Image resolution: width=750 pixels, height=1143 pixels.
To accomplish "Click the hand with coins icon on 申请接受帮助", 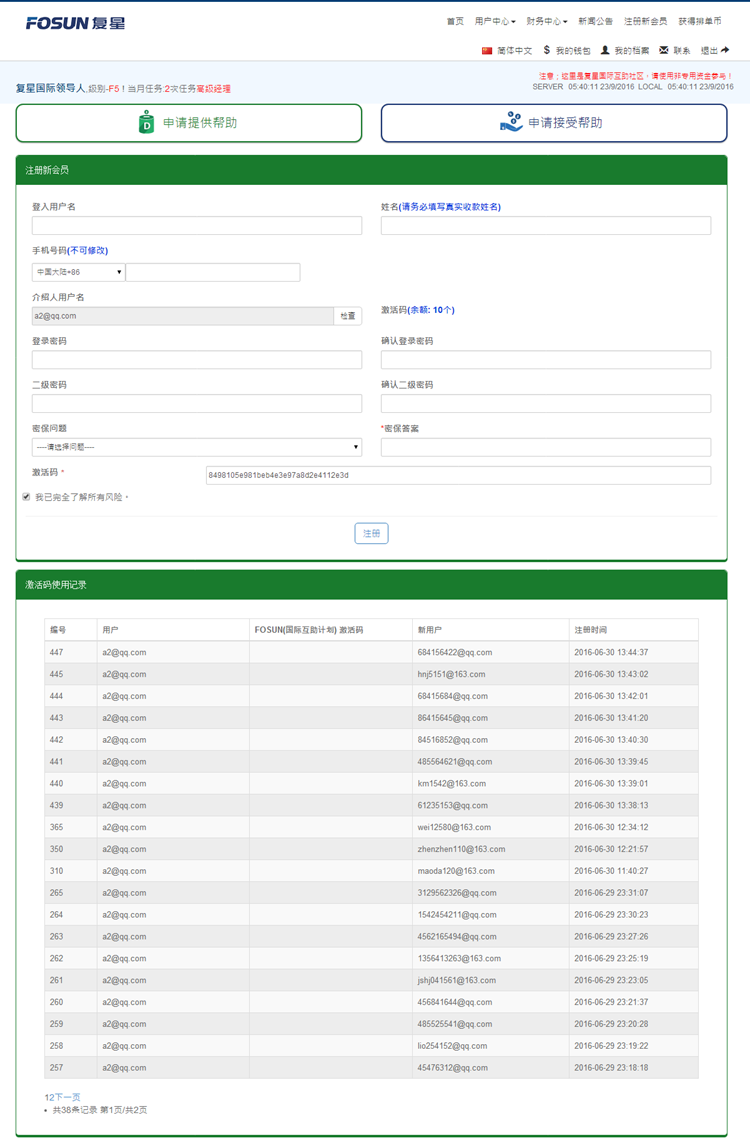I will click(x=511, y=122).
